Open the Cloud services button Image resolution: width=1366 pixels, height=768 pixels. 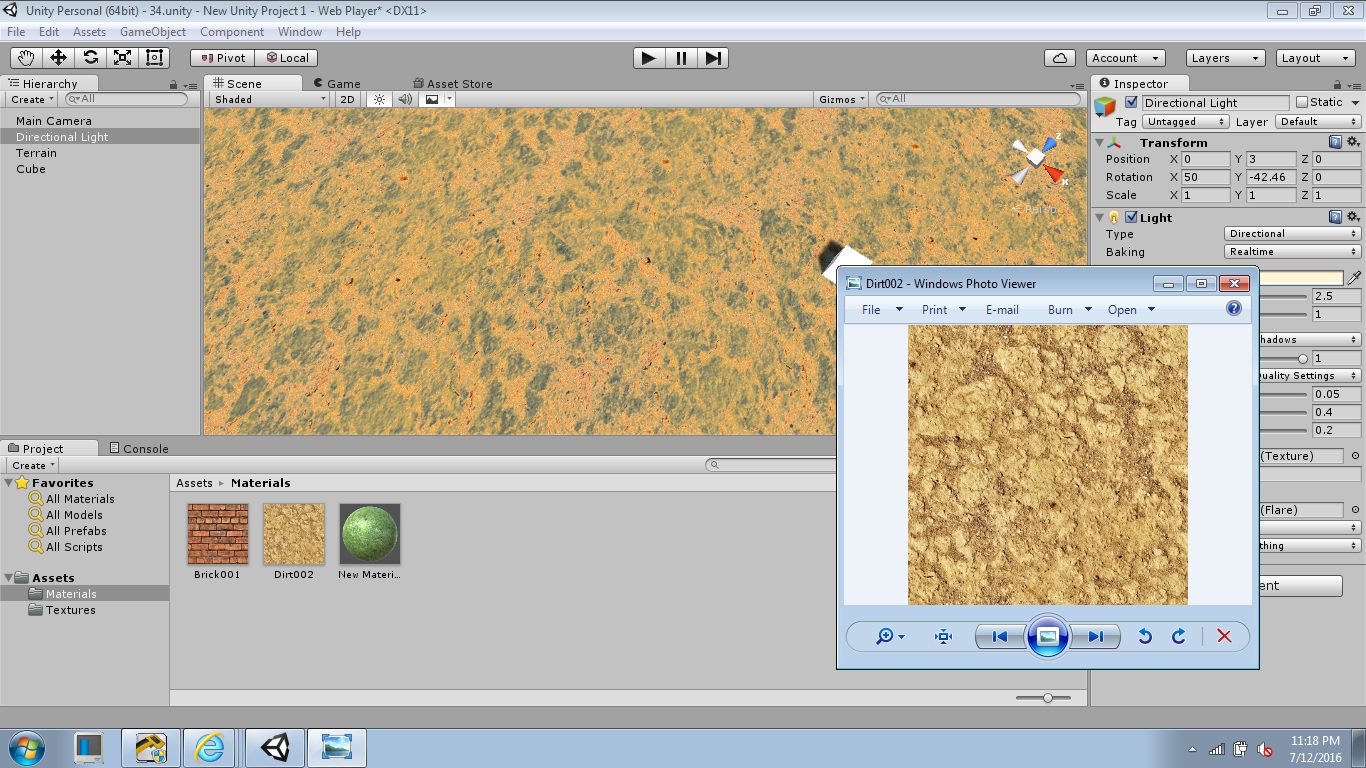(x=1059, y=58)
